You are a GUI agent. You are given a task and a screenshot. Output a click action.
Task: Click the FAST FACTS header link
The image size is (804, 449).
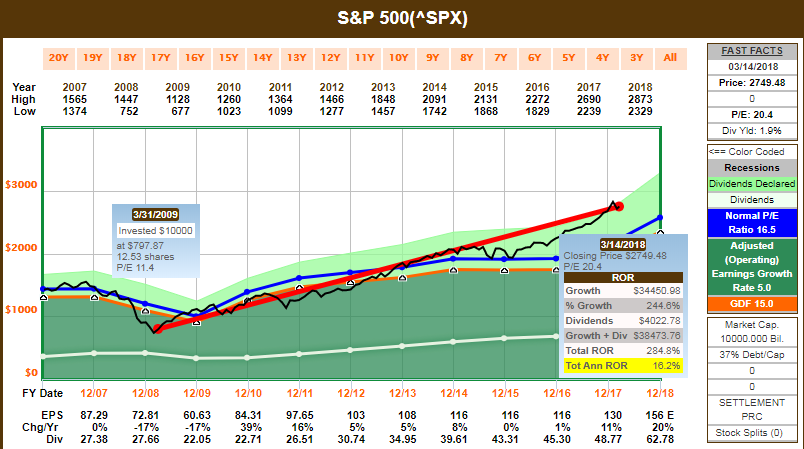pos(752,51)
